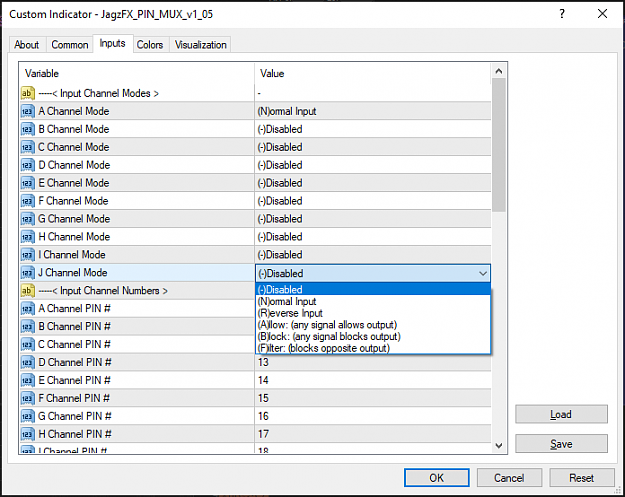The width and height of the screenshot is (625, 497).
Task: Click the F Channel PIN # value 15
Action: tap(373, 398)
